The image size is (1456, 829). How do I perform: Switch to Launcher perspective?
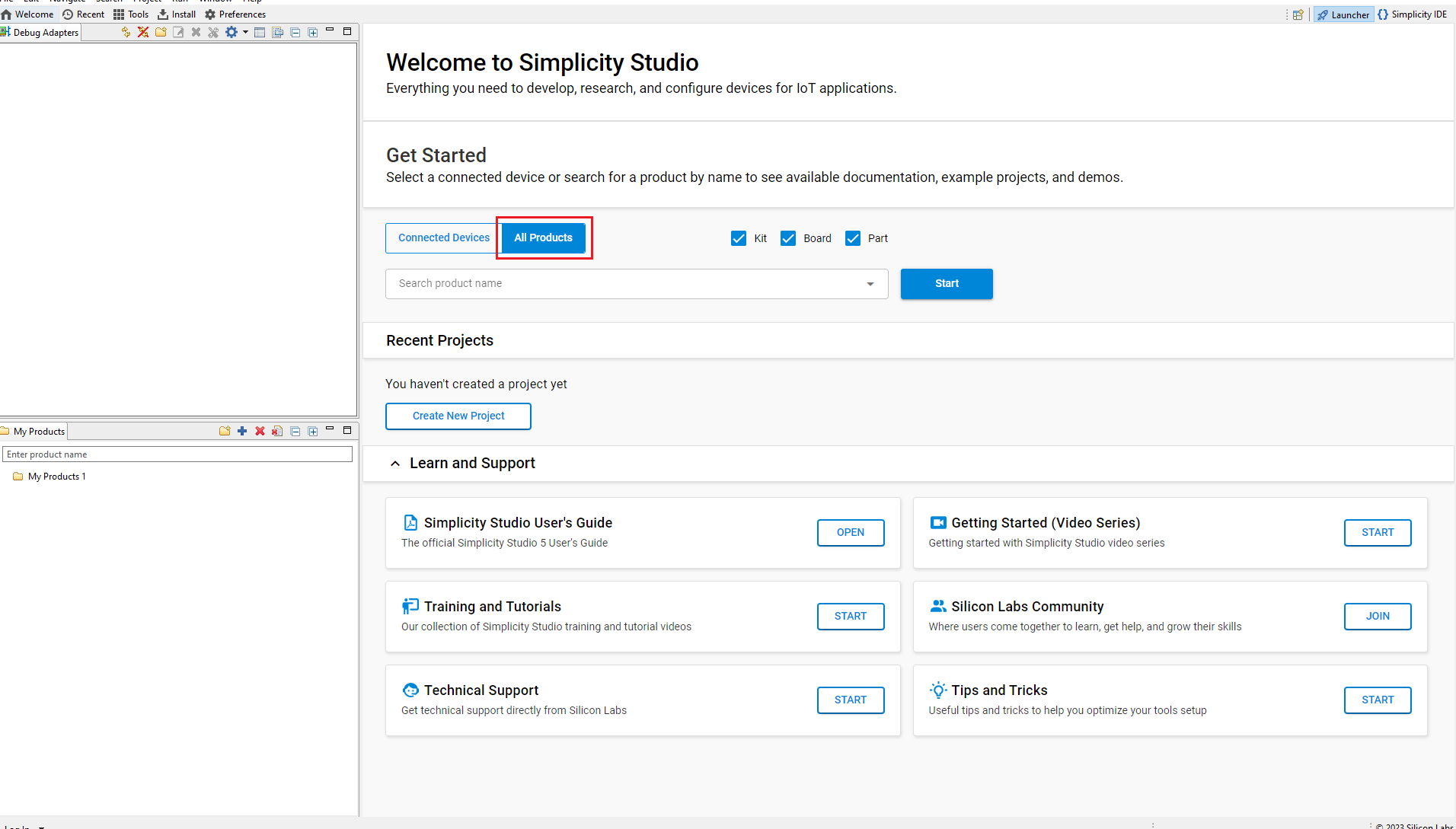1343,14
